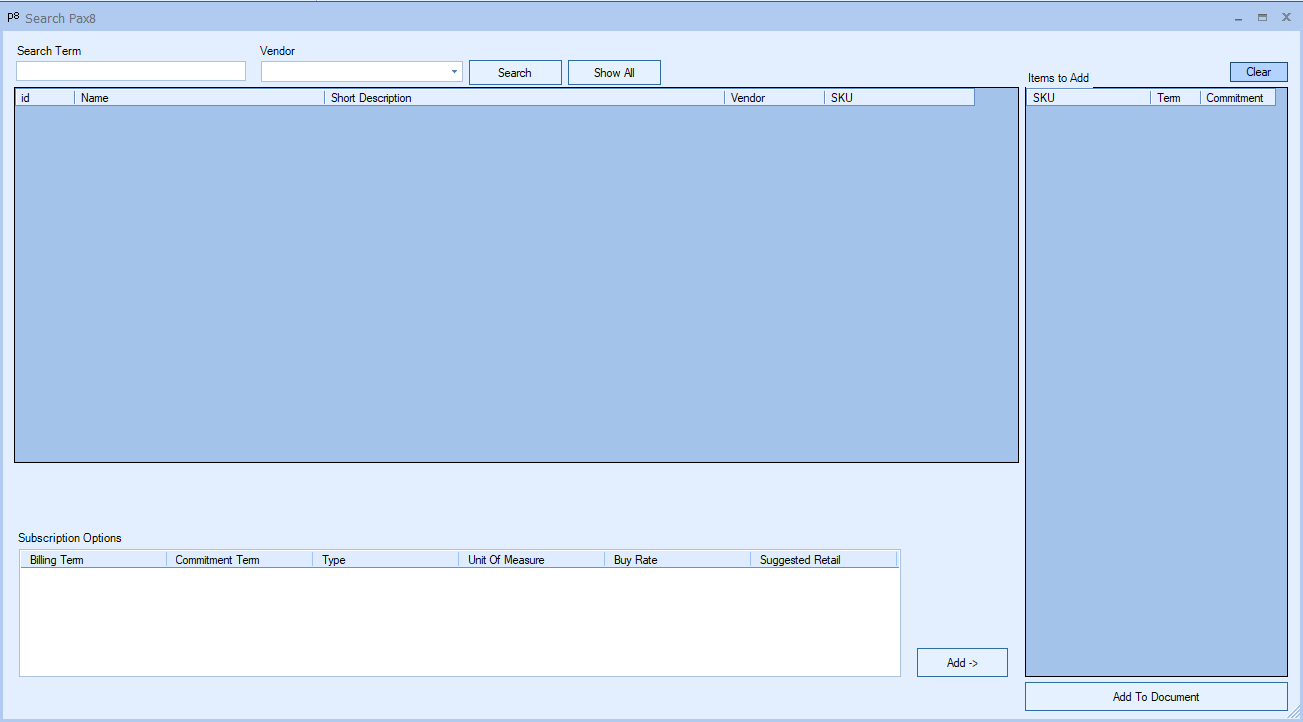1303x722 pixels.
Task: Select the Billing Term column header
Action: click(93, 560)
